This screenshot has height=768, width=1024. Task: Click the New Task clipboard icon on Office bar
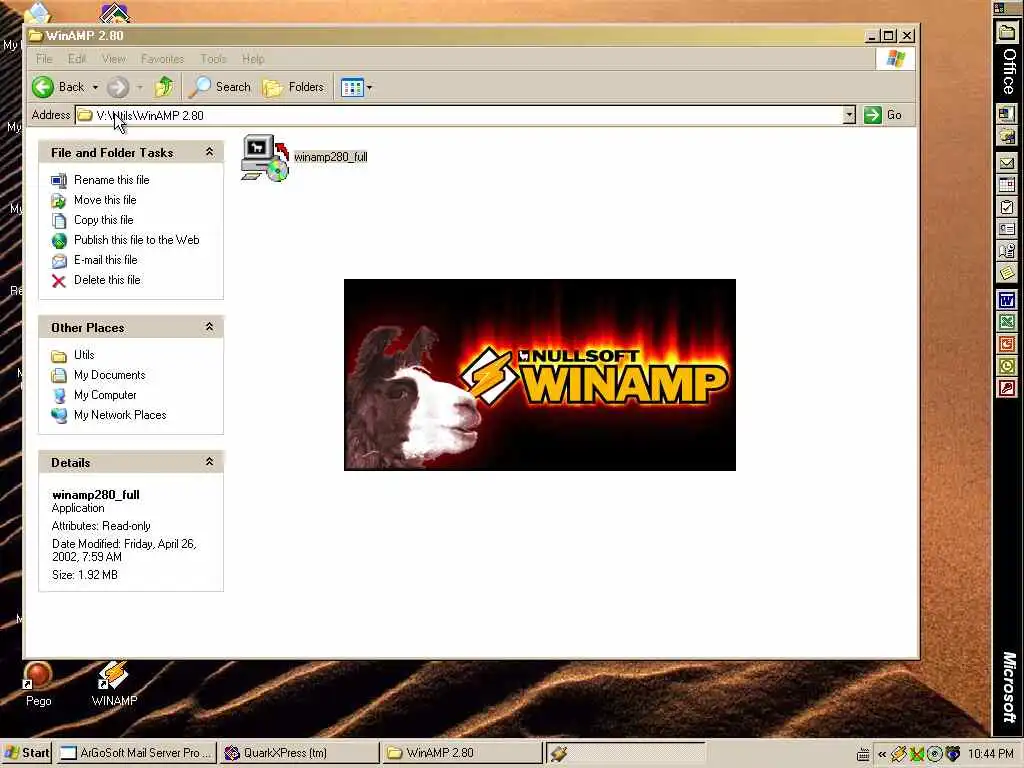[1006, 207]
